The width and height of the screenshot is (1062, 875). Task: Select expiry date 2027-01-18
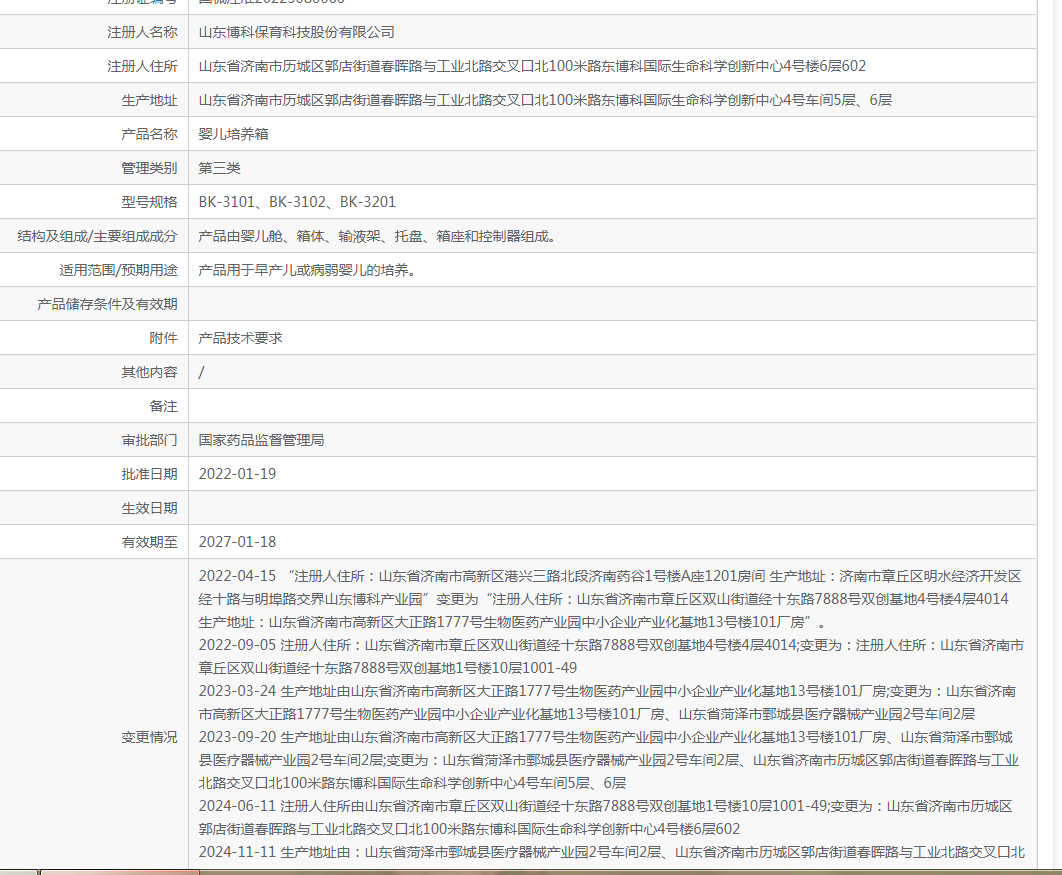click(x=237, y=542)
